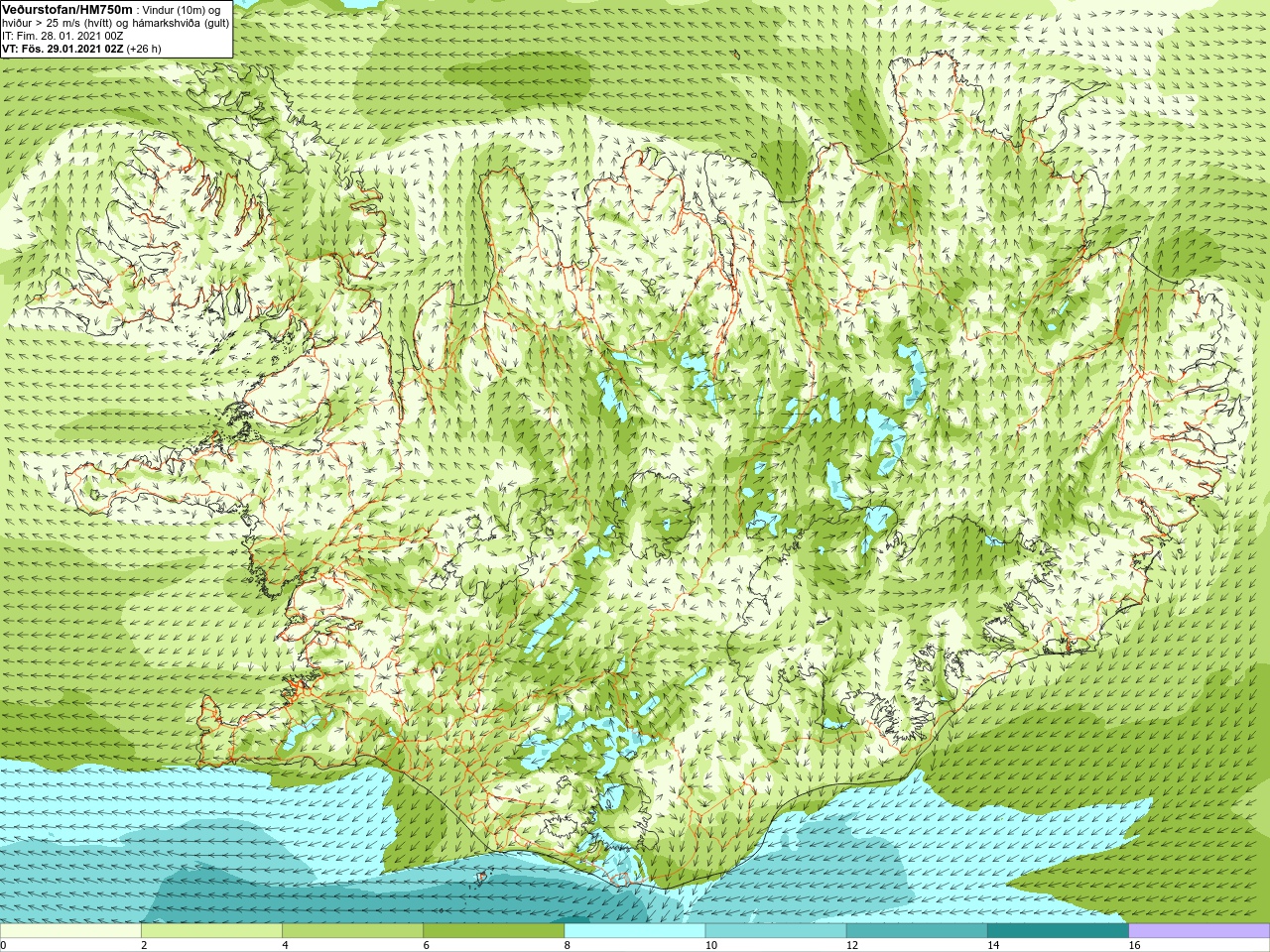The height and width of the screenshot is (952, 1270).
Task: Click the dark green 6–8 legend color segment
Action: tap(493, 931)
